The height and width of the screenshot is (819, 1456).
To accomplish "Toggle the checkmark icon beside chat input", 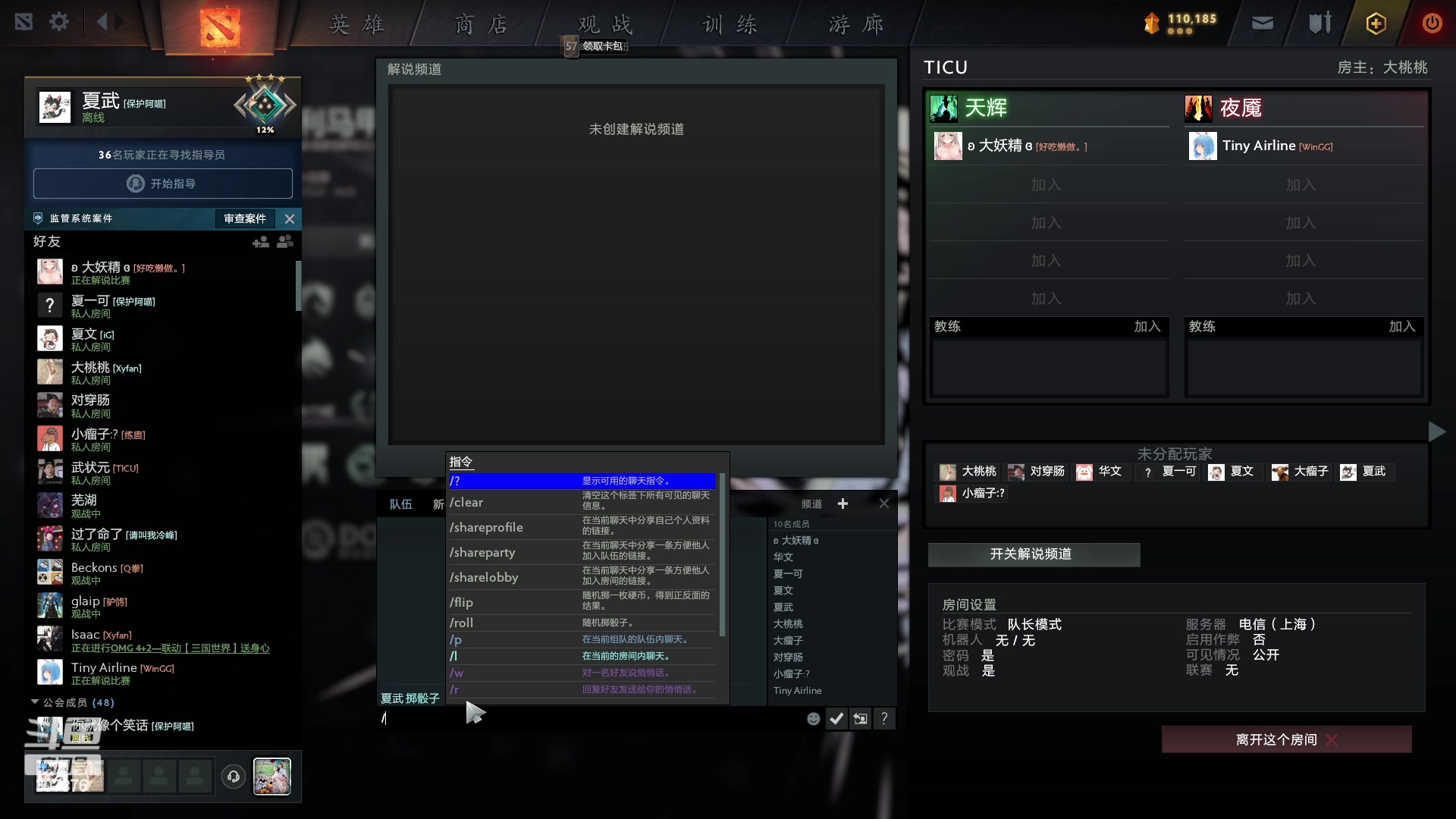I will 836,718.
